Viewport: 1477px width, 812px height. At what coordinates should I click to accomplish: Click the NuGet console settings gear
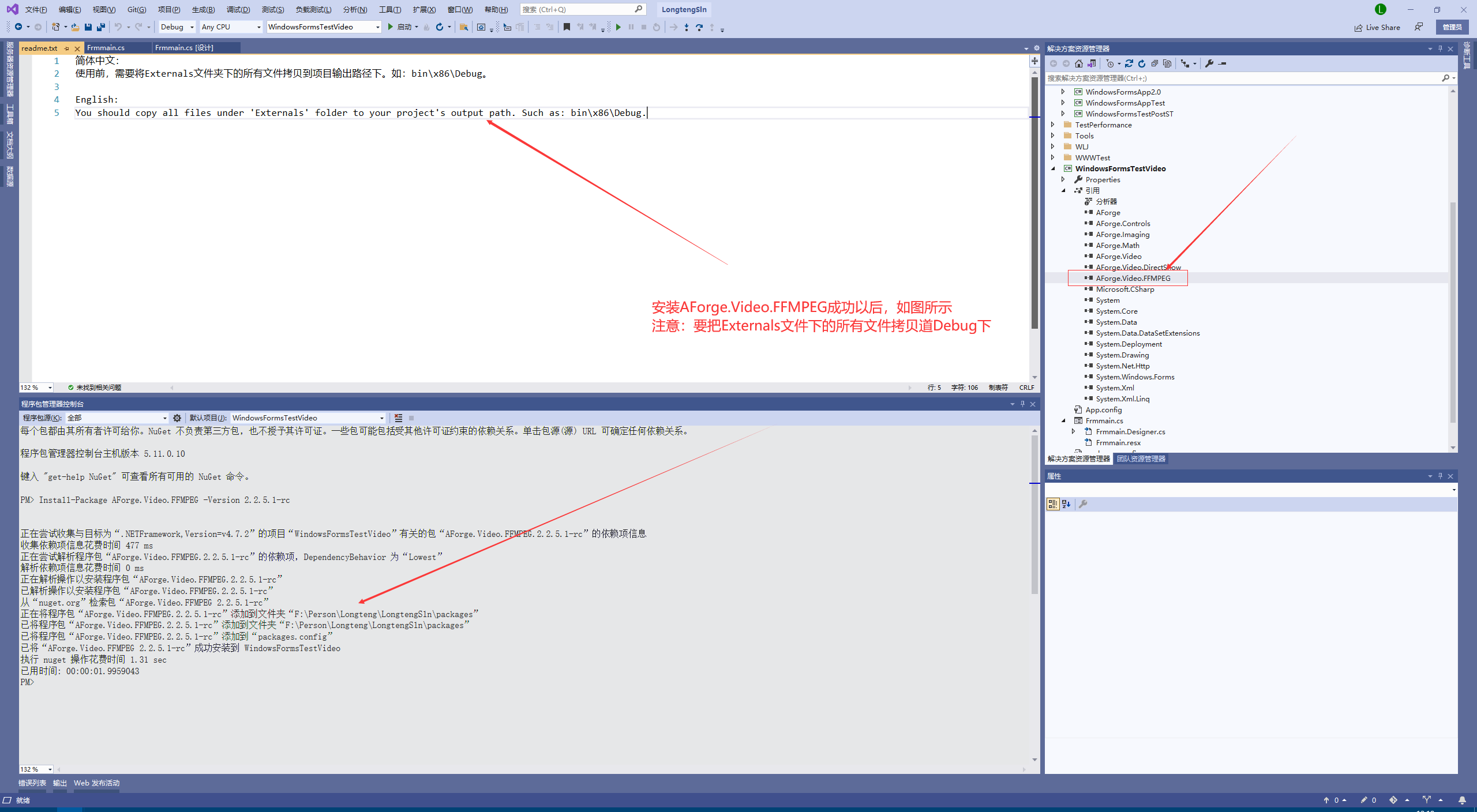click(177, 418)
